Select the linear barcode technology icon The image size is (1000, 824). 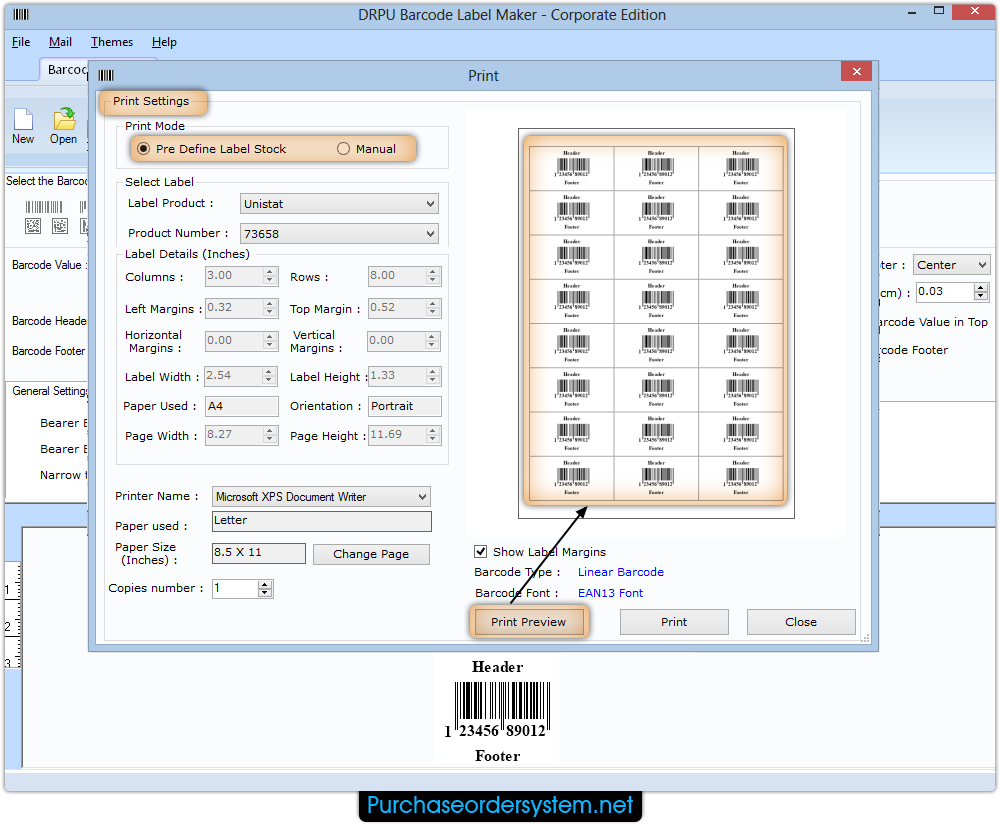tap(44, 206)
